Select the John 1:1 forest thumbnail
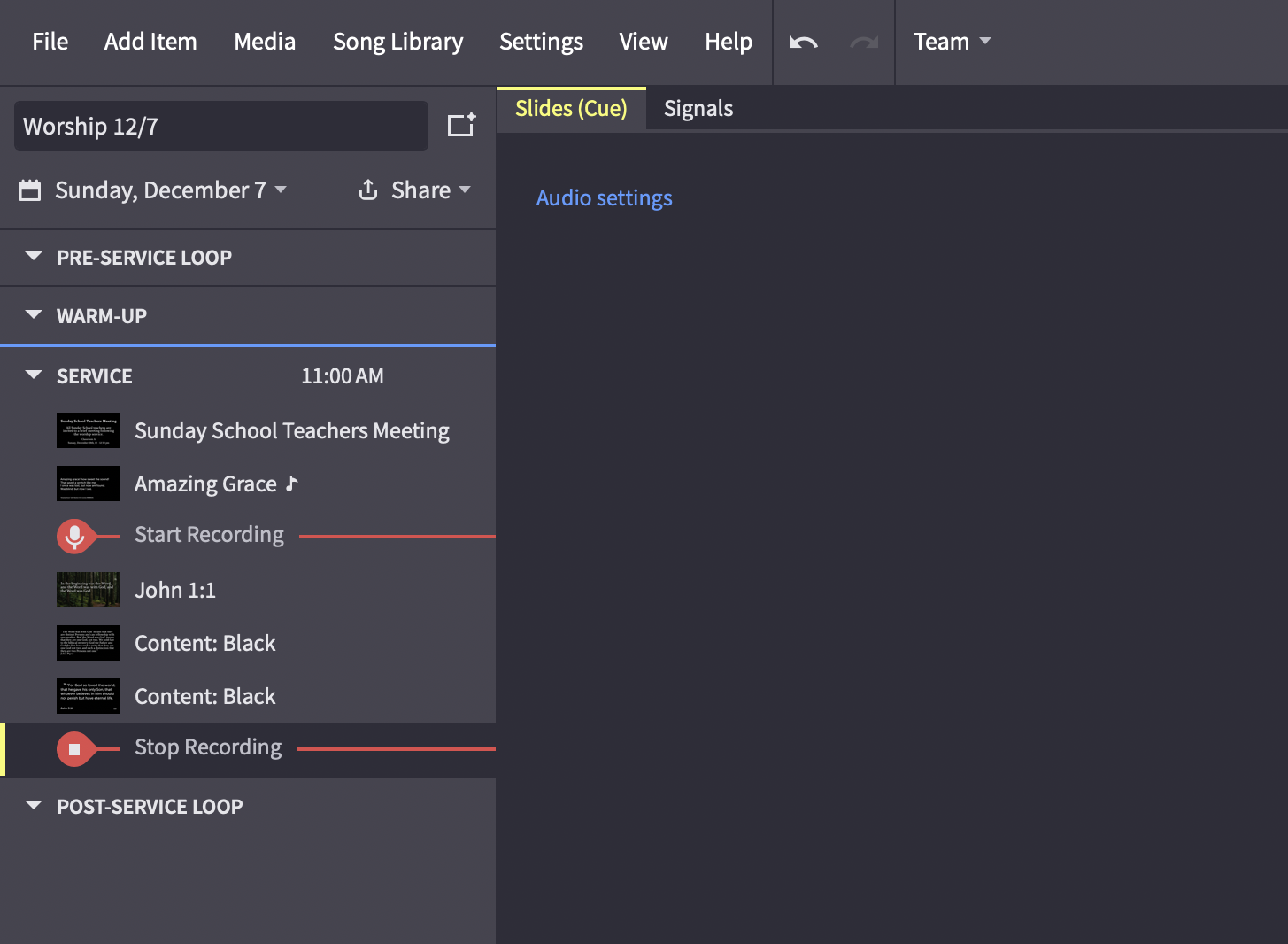Image resolution: width=1288 pixels, height=944 pixels. coord(89,590)
